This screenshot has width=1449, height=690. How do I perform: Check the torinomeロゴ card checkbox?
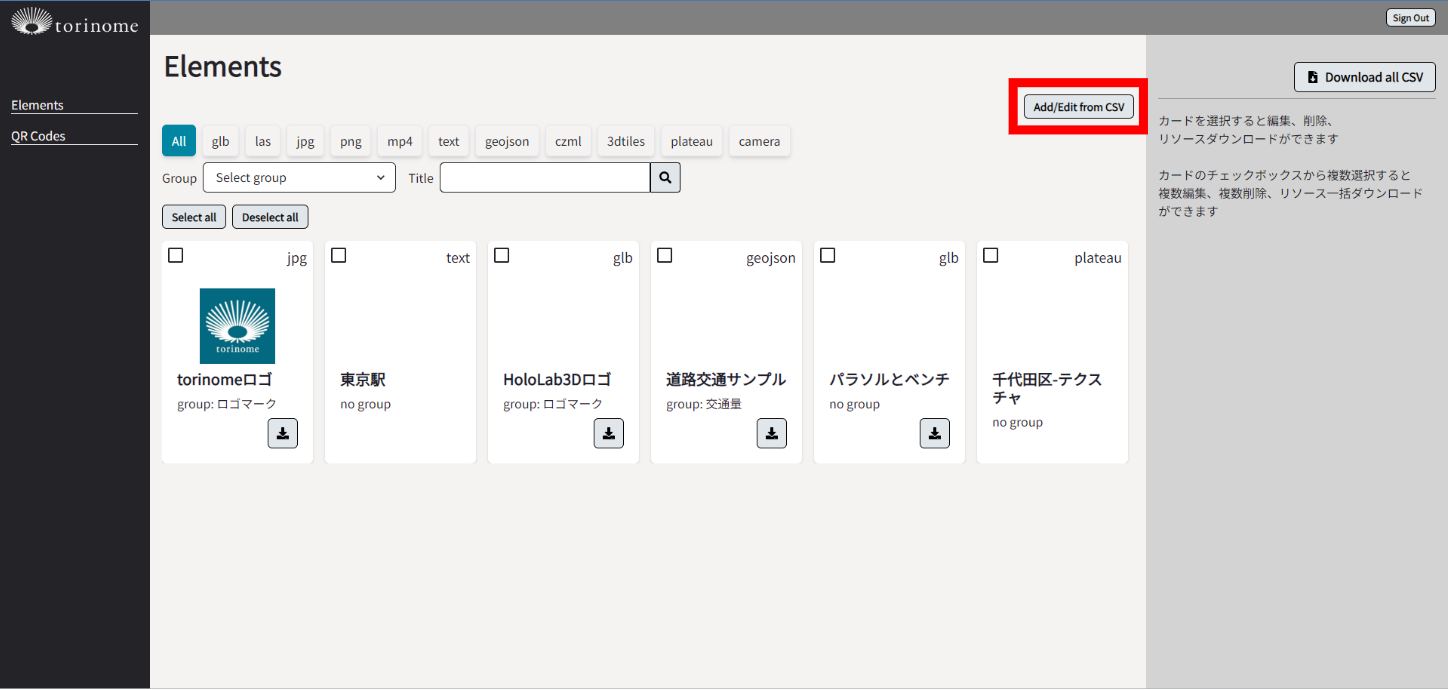pos(176,256)
